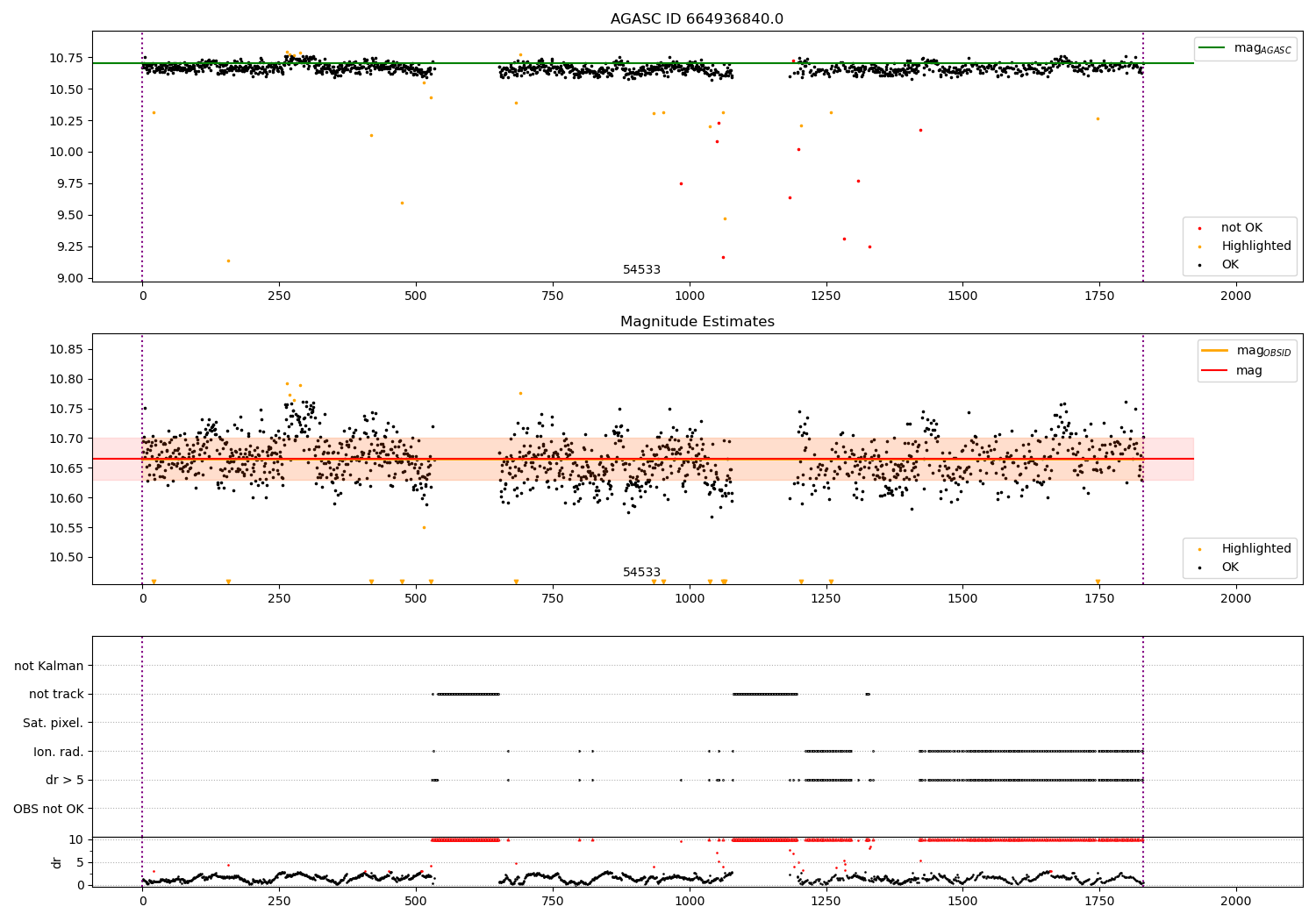Select 'not OK' entry in top plot legend

(x=1241, y=228)
